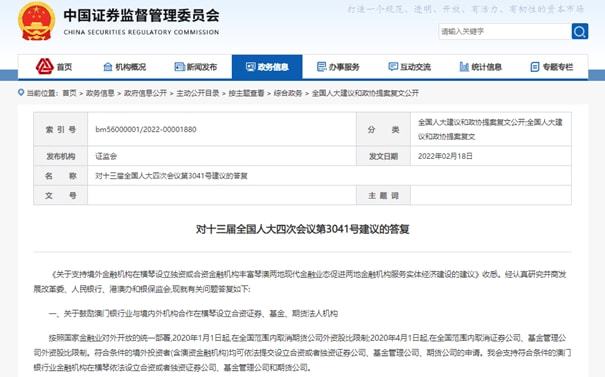Image resolution: width=605 pixels, height=377 pixels.
Task: Click the location pin icon in the breadcrumb
Action: pos(21,93)
